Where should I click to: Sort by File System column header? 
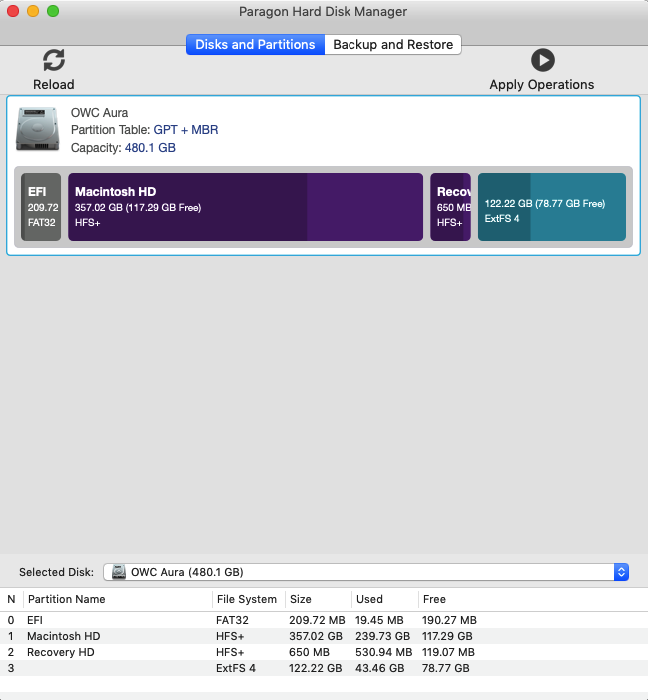coord(249,599)
